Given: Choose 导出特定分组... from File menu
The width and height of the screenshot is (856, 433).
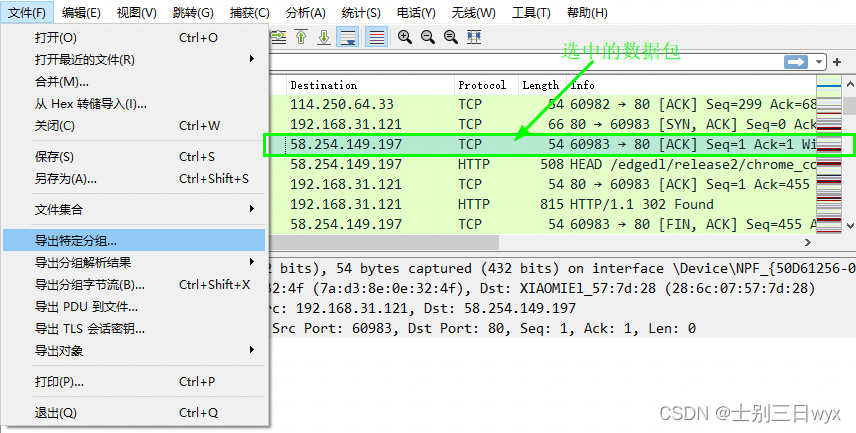Looking at the screenshot, I should click(x=76, y=241).
